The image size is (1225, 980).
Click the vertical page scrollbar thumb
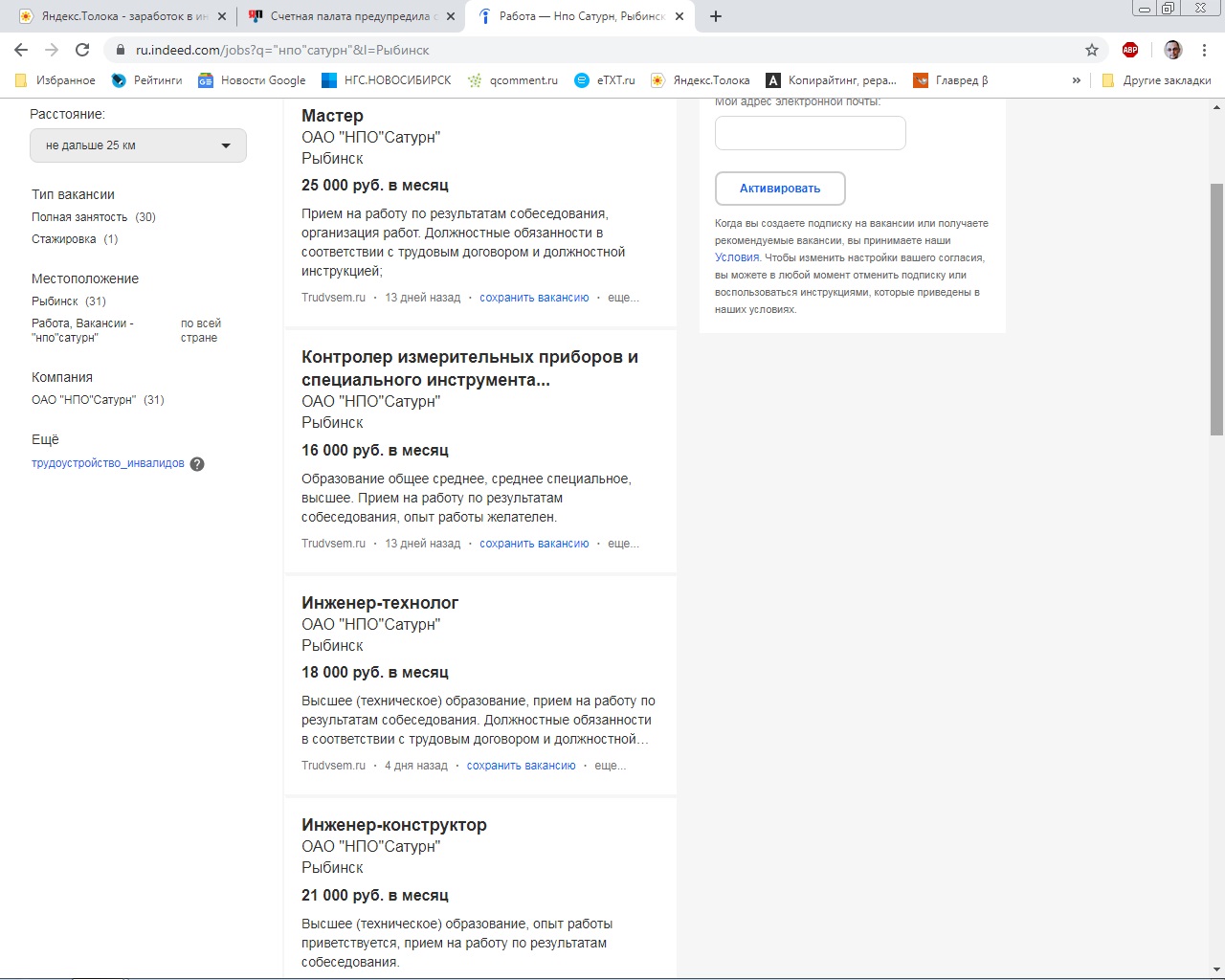click(x=1217, y=309)
